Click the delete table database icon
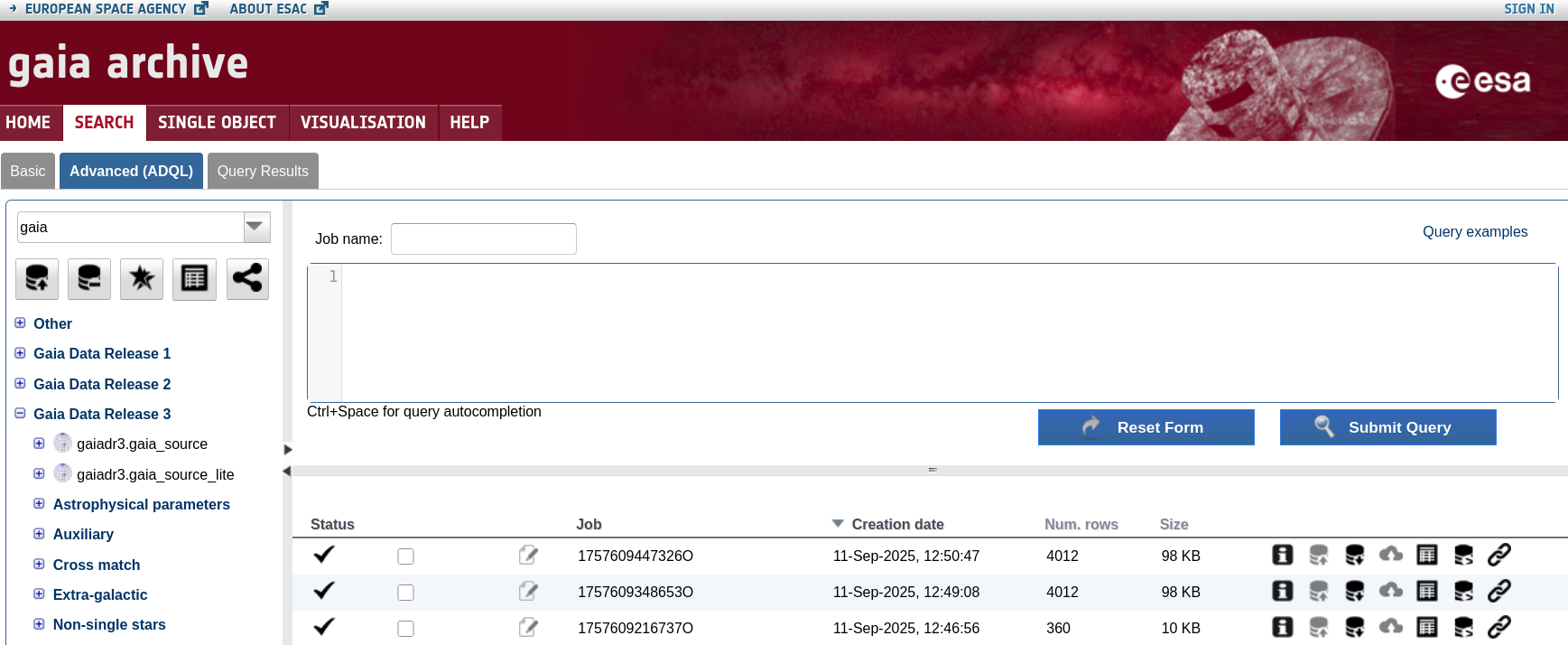Viewport: 1568px width, 645px height. pos(89,279)
